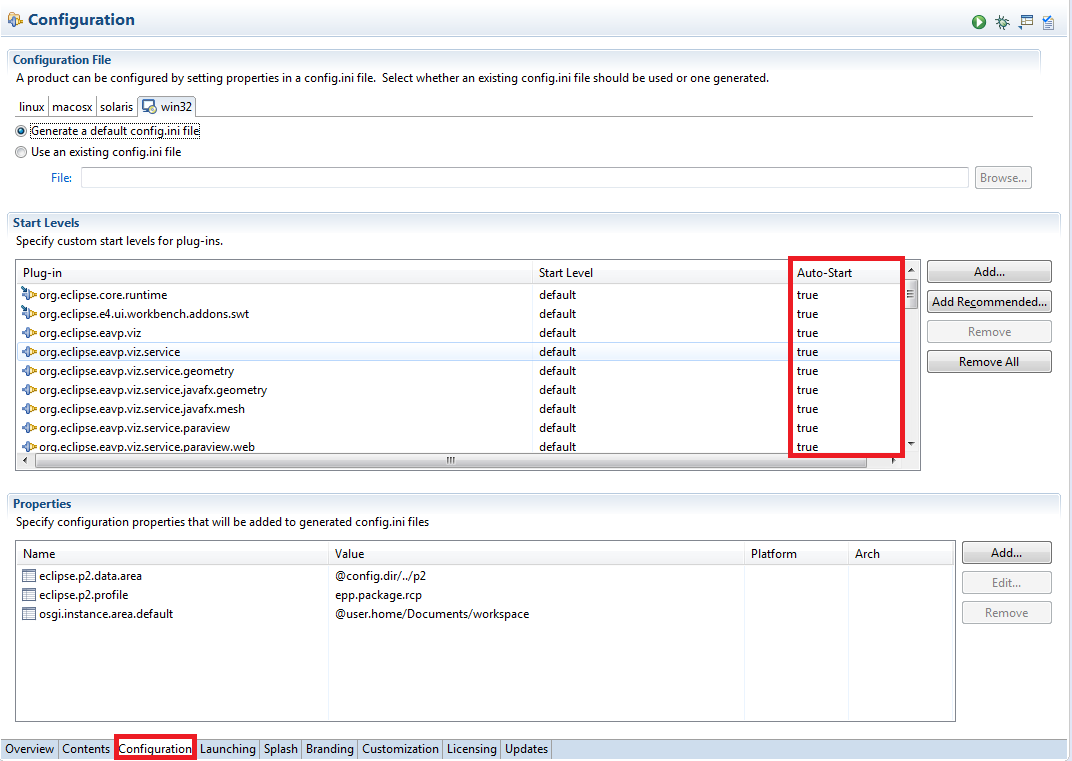This screenshot has width=1072, height=761.
Task: Open the Contents editor tab
Action: coord(86,749)
